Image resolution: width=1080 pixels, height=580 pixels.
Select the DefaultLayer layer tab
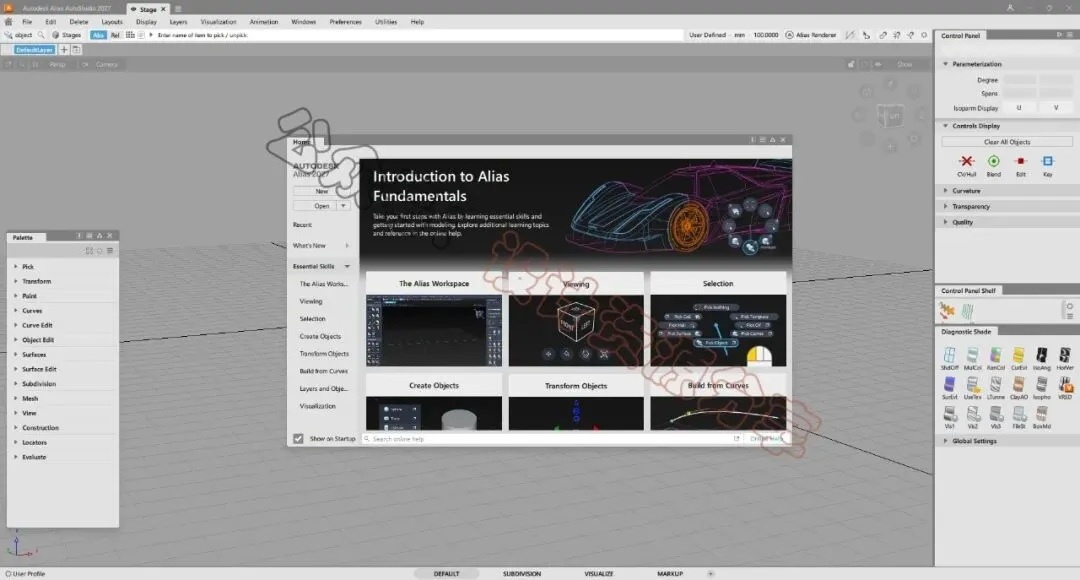(x=34, y=50)
